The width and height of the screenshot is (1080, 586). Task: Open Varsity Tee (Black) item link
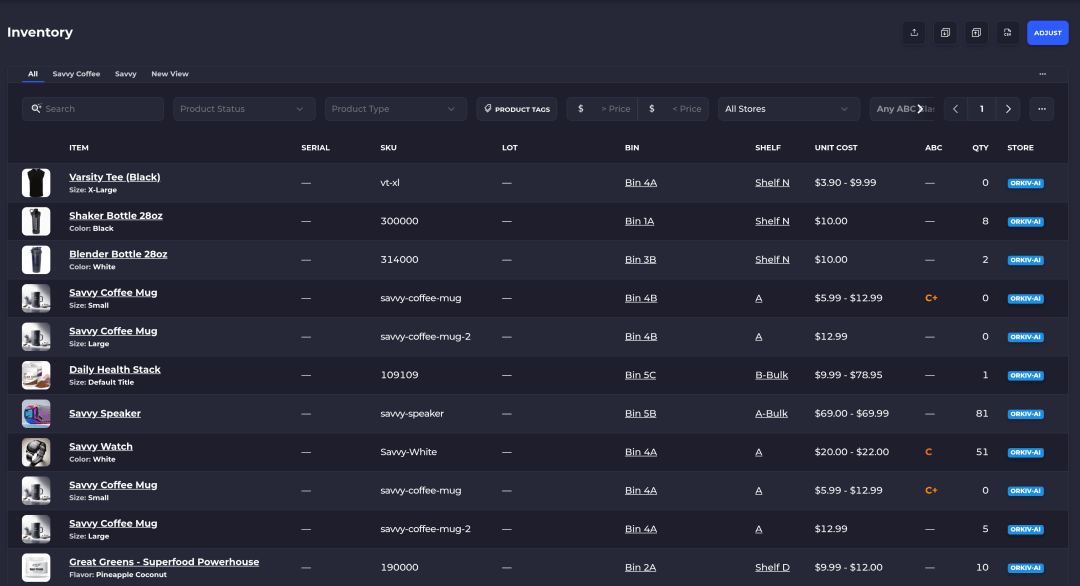[x=114, y=177]
